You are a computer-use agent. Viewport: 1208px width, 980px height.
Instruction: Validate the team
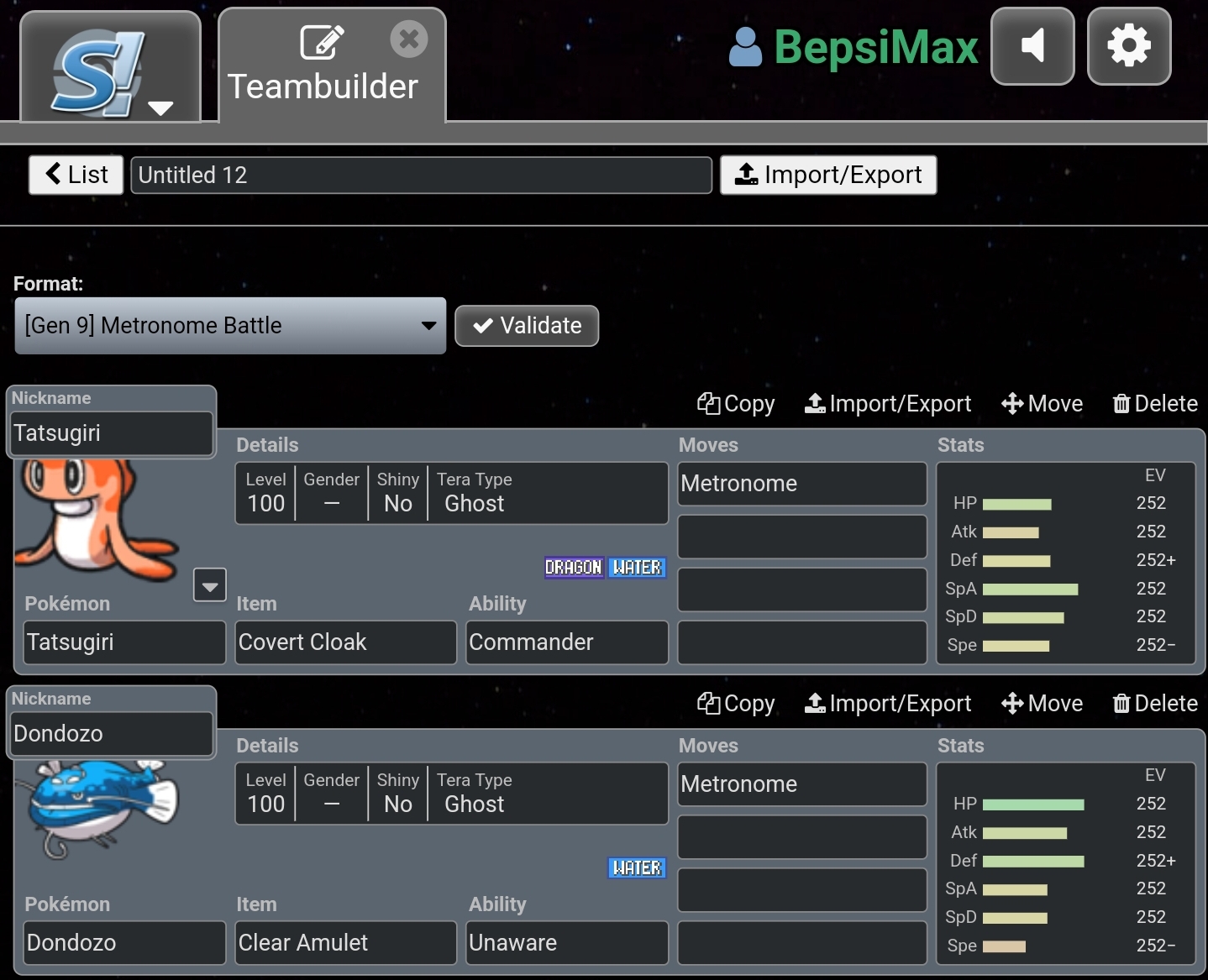527,326
